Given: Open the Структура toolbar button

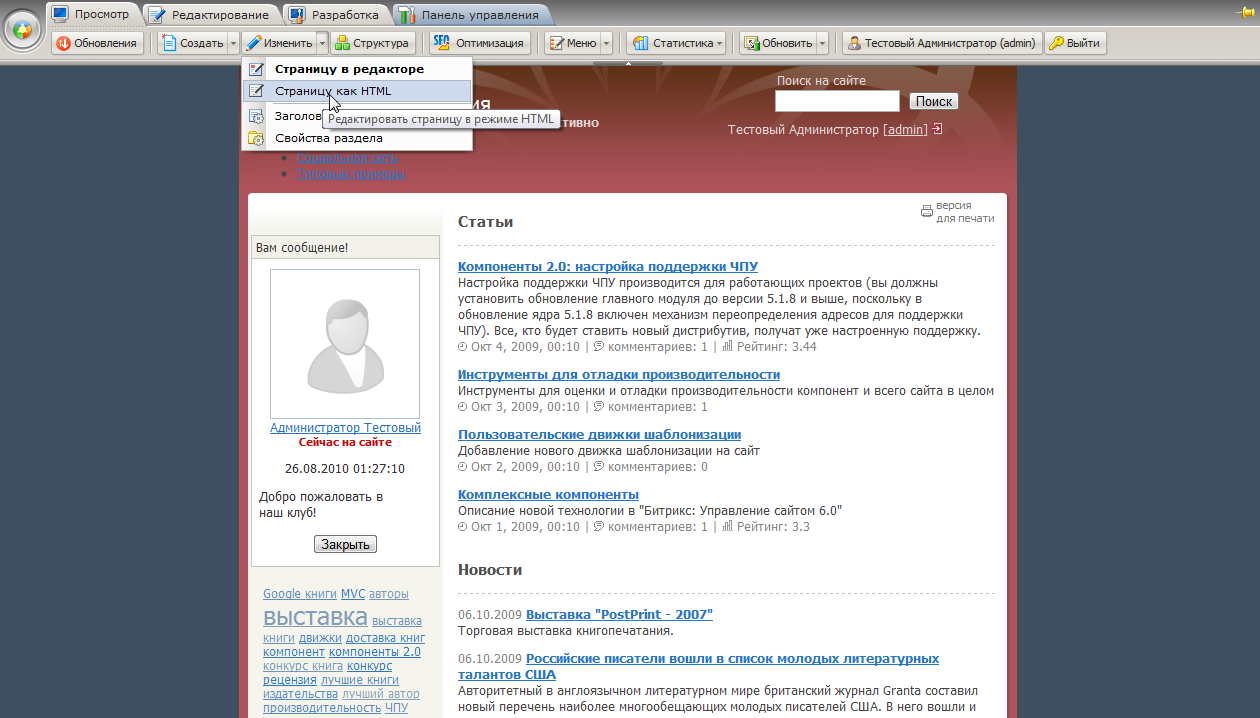Looking at the screenshot, I should coord(372,43).
